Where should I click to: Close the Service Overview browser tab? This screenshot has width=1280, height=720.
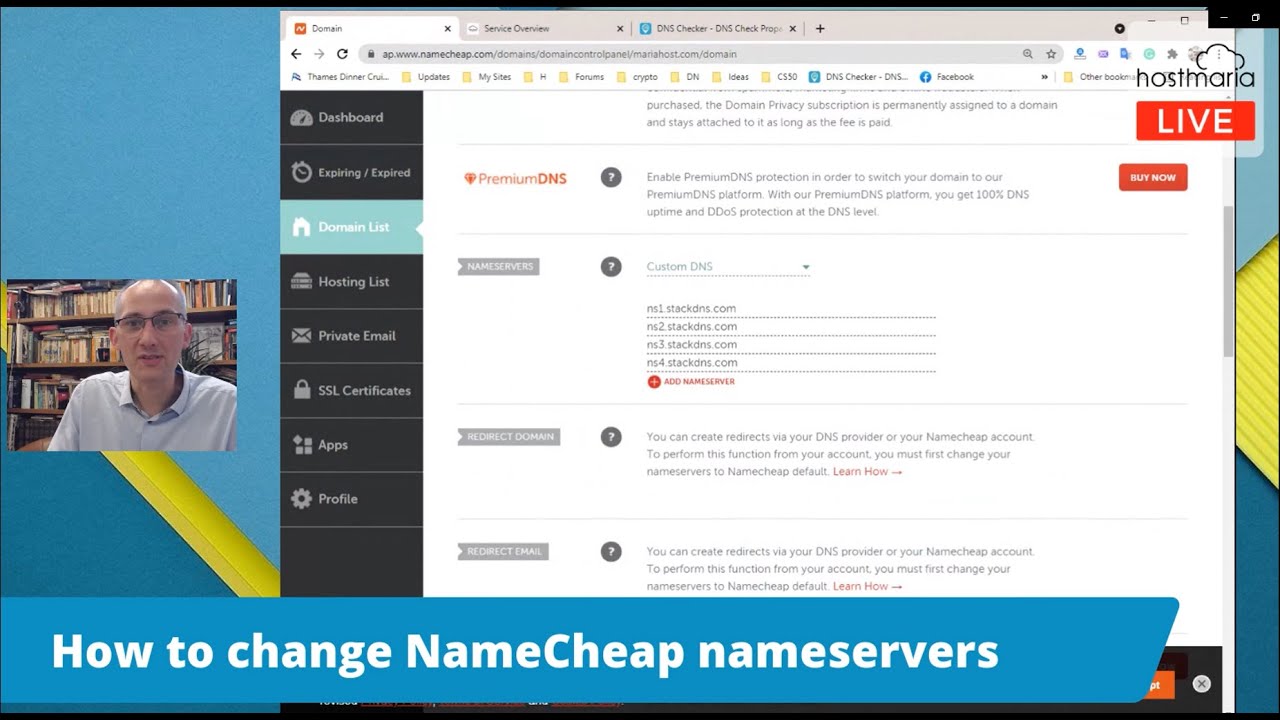(x=620, y=29)
